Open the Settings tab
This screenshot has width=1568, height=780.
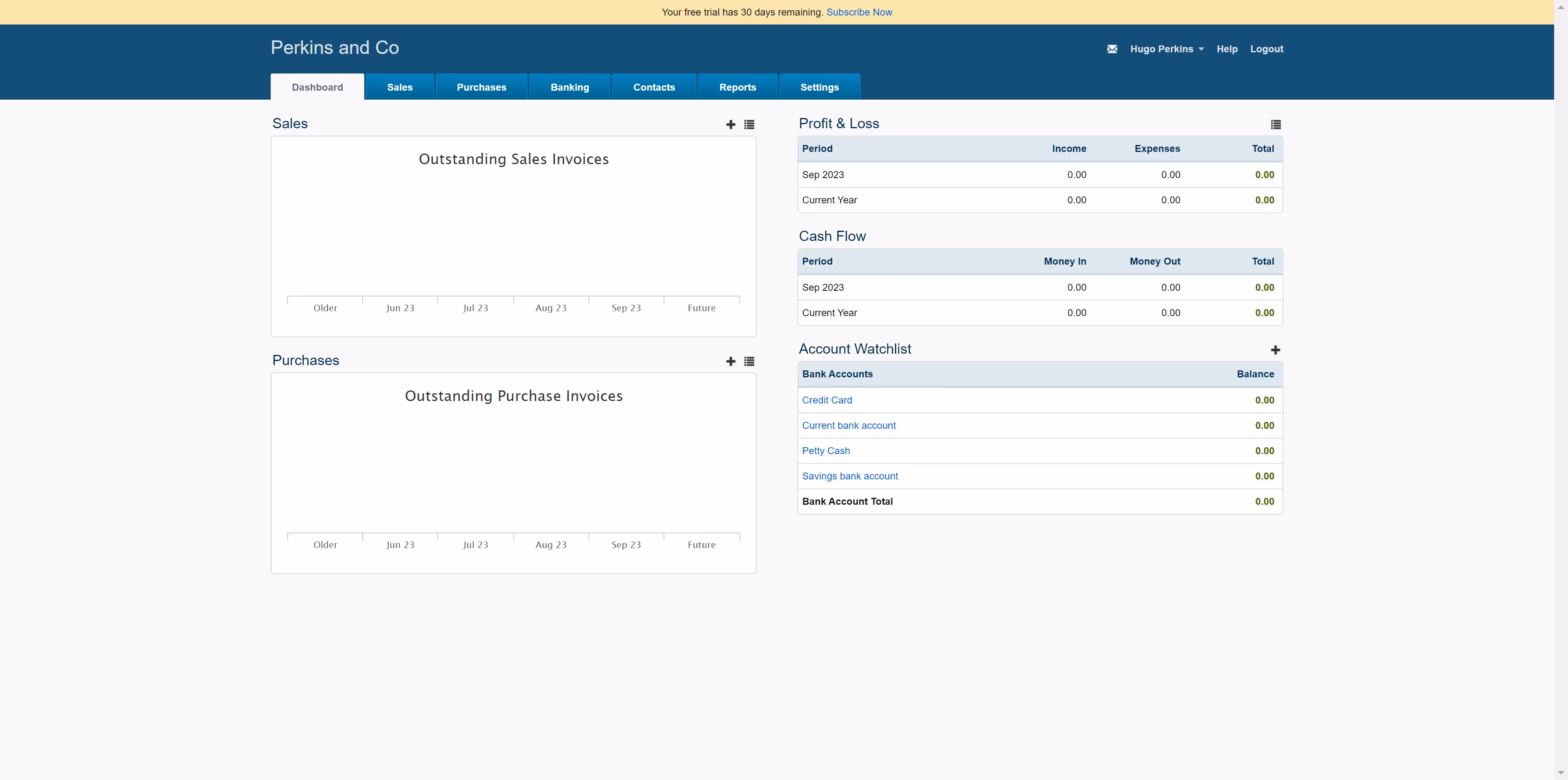(x=819, y=87)
